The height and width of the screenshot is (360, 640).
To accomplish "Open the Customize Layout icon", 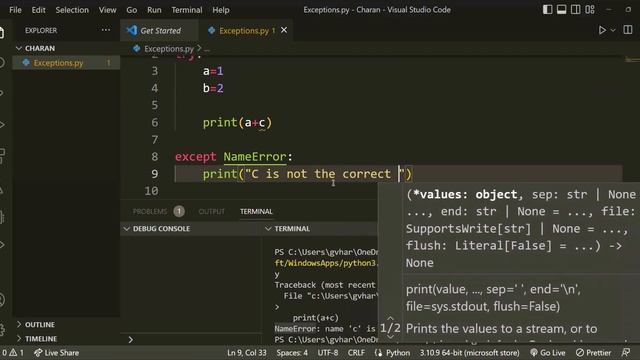I will [x=590, y=9].
